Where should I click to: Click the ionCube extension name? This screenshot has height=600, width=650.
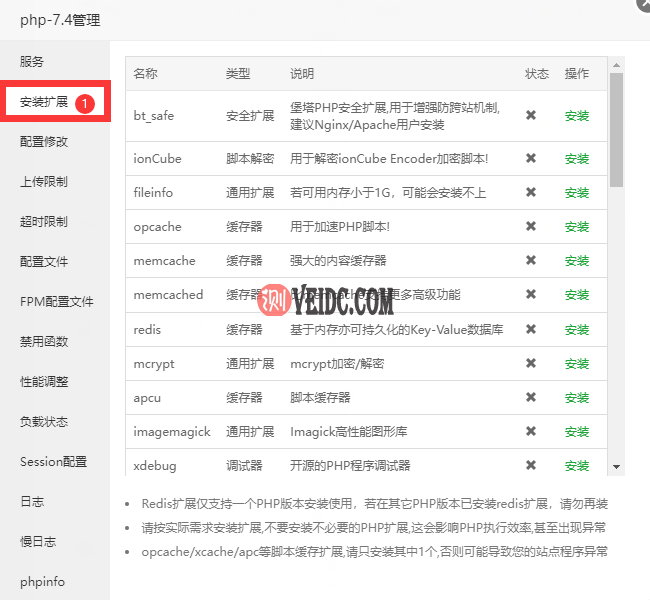coord(158,158)
